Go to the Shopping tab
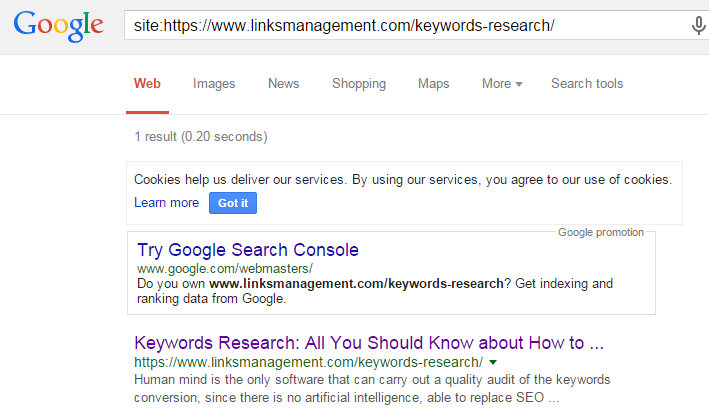709x417 pixels. coord(359,84)
